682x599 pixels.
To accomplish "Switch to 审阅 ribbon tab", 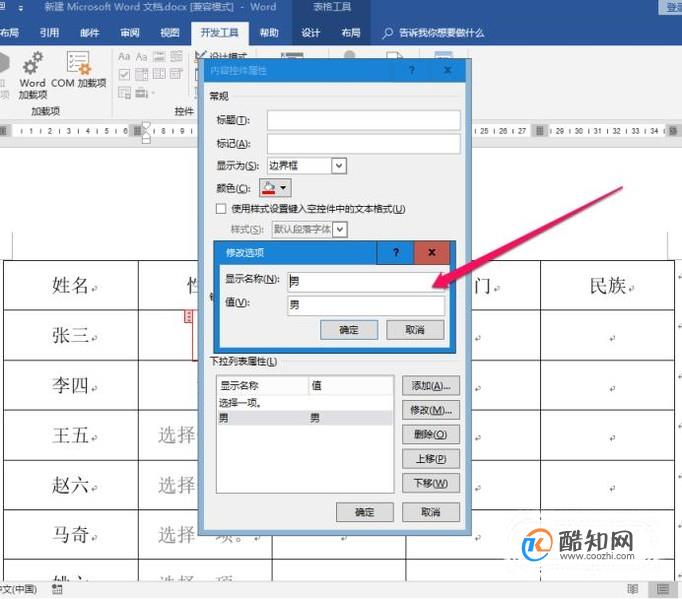I will click(130, 33).
